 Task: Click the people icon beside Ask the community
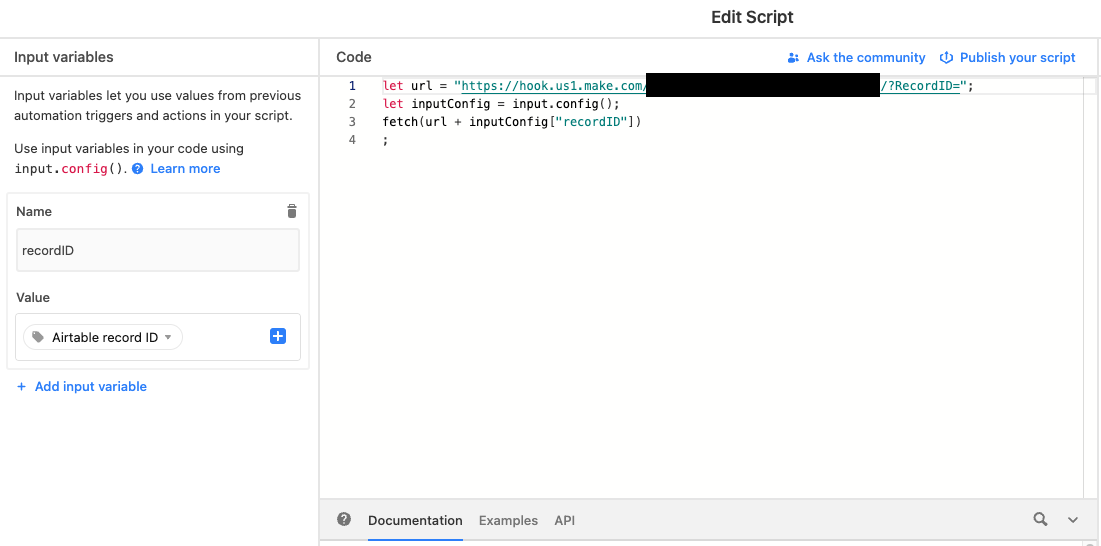(x=794, y=58)
